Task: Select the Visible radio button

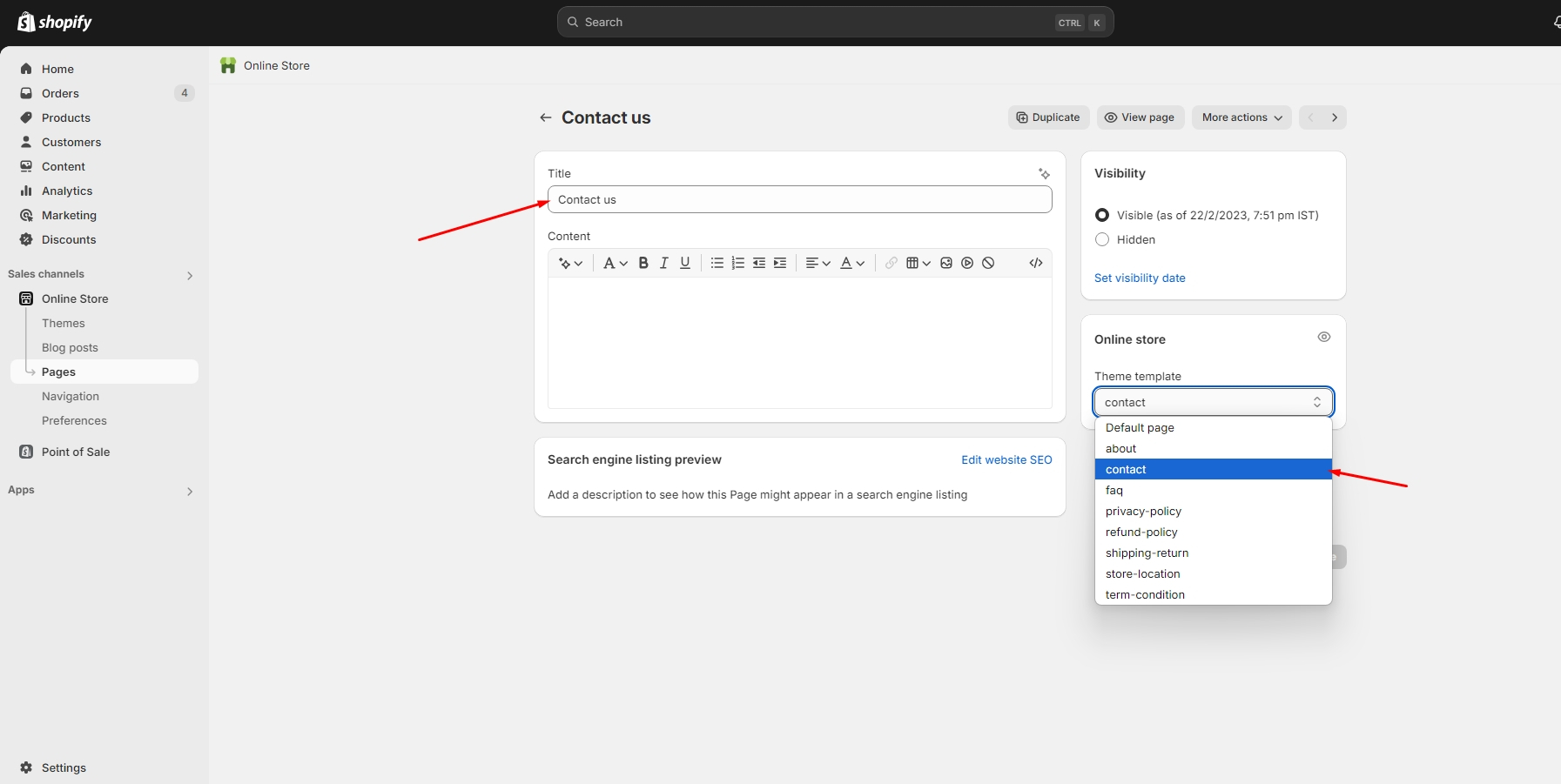Action: point(1102,215)
